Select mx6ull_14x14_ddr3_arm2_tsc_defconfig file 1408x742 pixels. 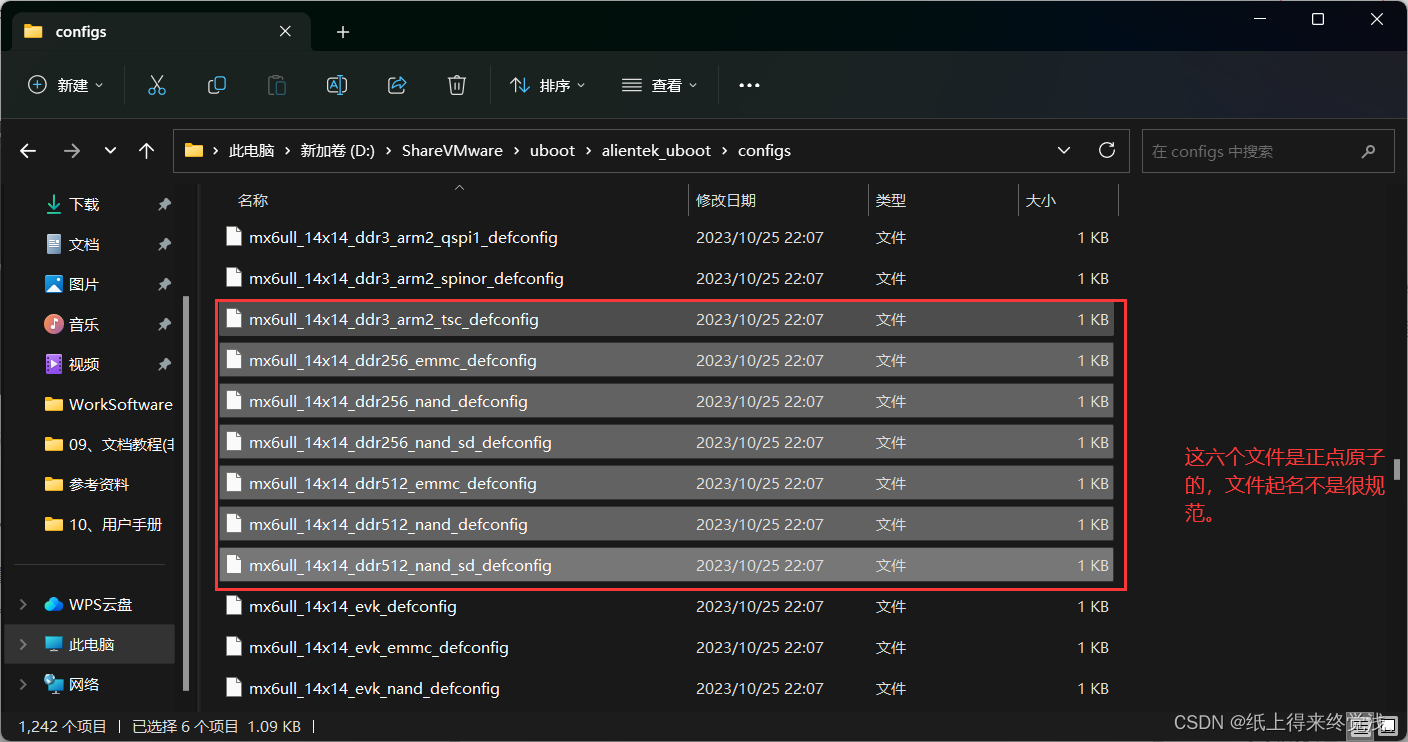point(666,319)
